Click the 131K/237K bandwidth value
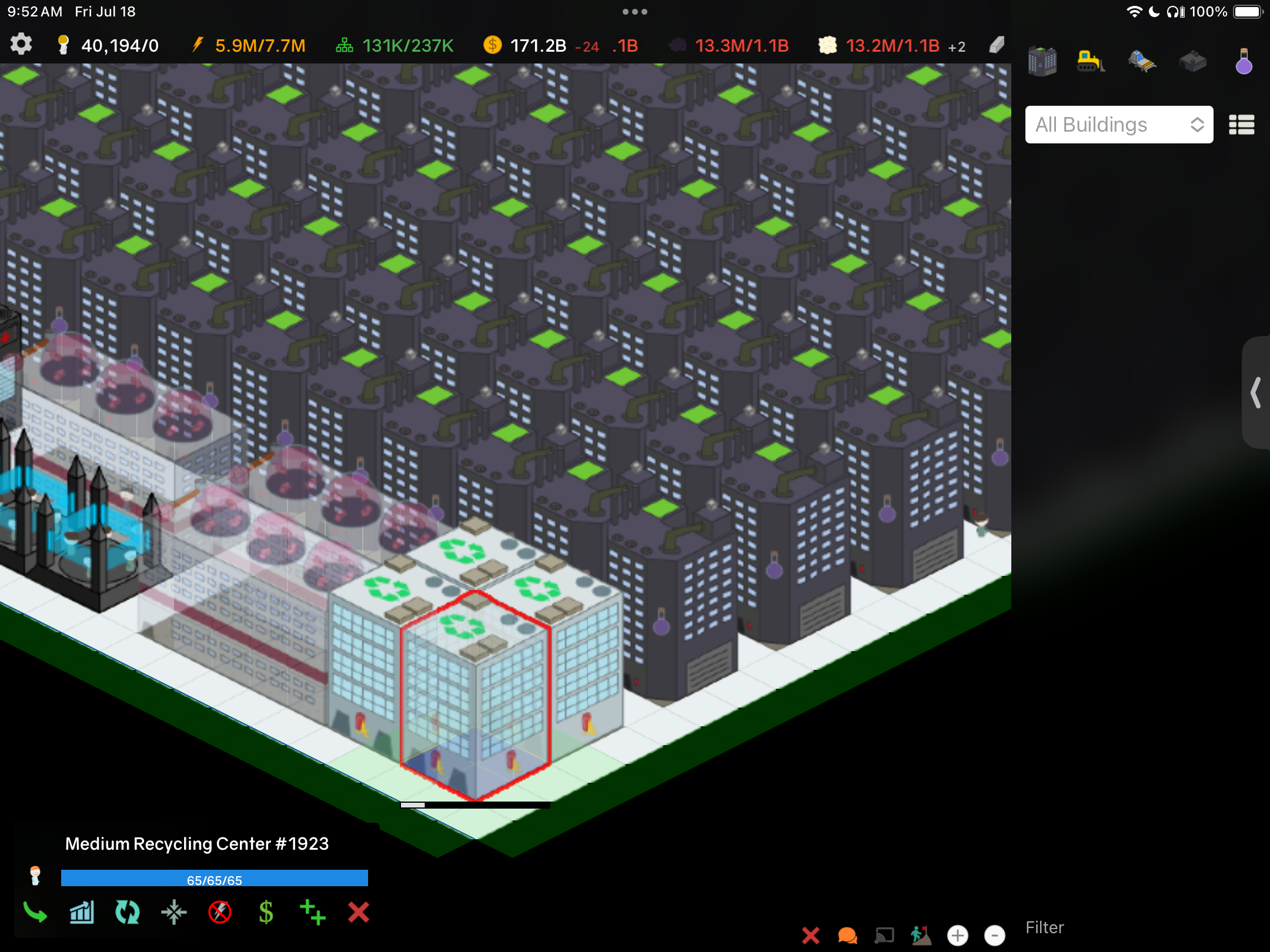This screenshot has height=952, width=1270. [x=408, y=45]
